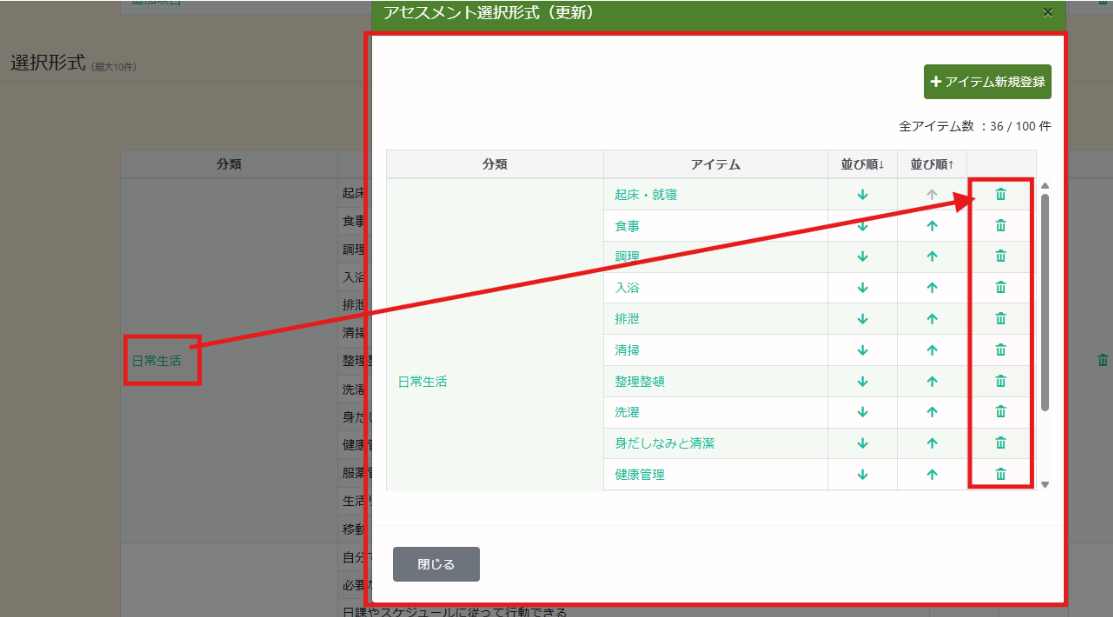The image size is (1113, 617).
Task: Delete the 健康管理 item via trash icon
Action: pos(1000,474)
